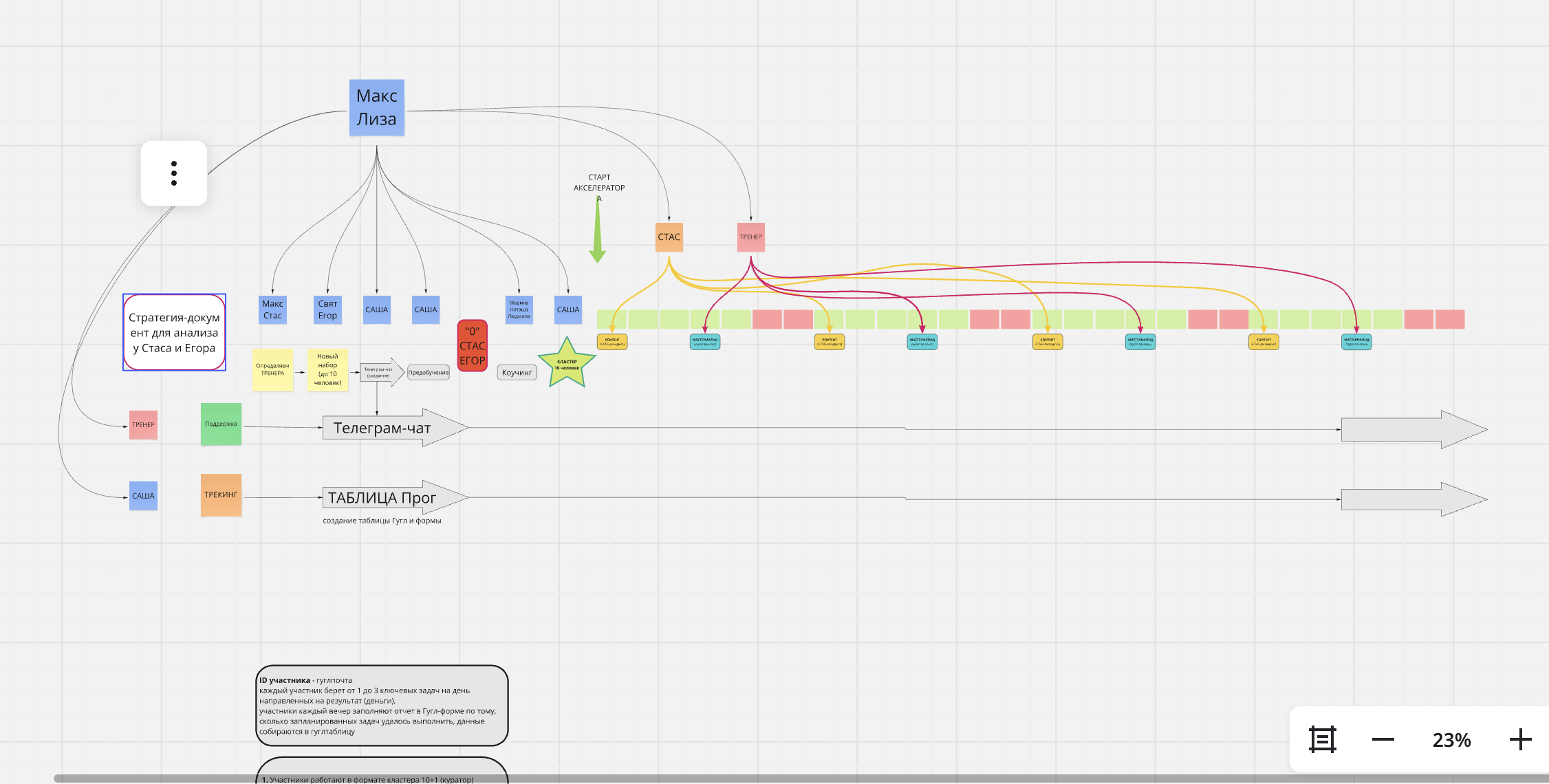The height and width of the screenshot is (784, 1549).
Task: Zoom in with the plus icon
Action: [1520, 740]
